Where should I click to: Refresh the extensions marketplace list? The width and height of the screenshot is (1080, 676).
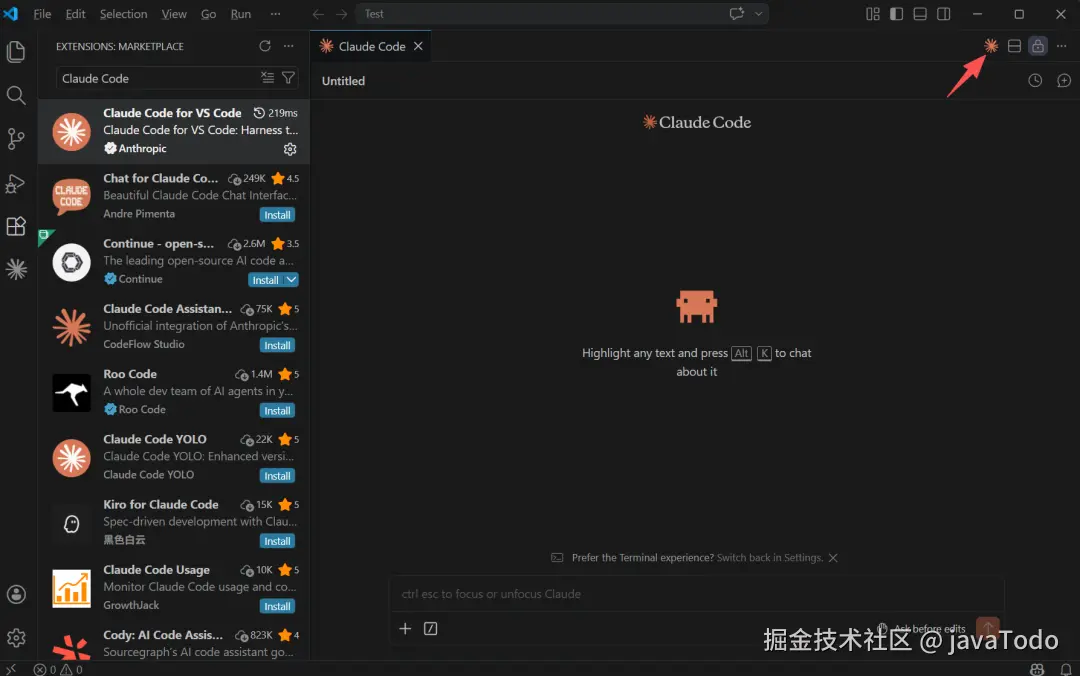click(x=264, y=45)
